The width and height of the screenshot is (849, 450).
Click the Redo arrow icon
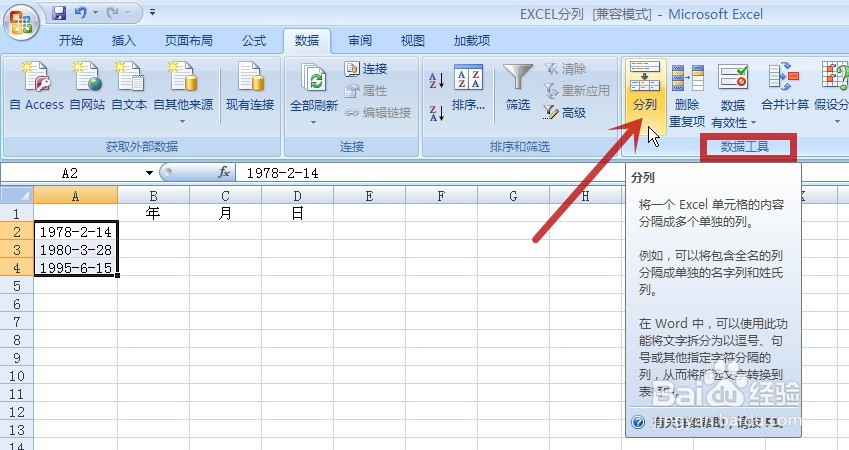click(x=113, y=12)
